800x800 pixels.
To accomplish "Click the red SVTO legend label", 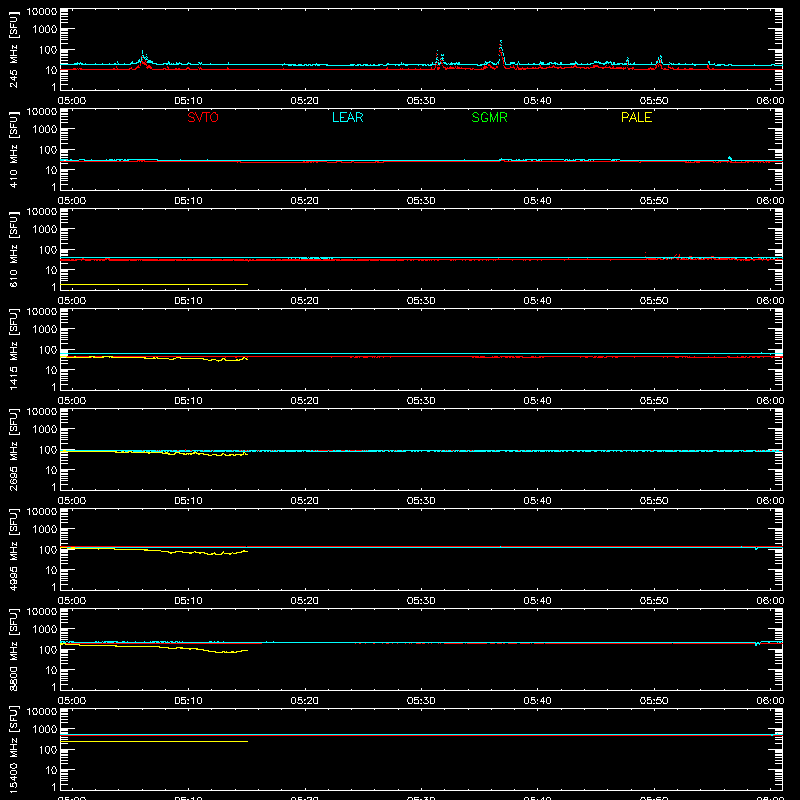I will click(x=203, y=117).
